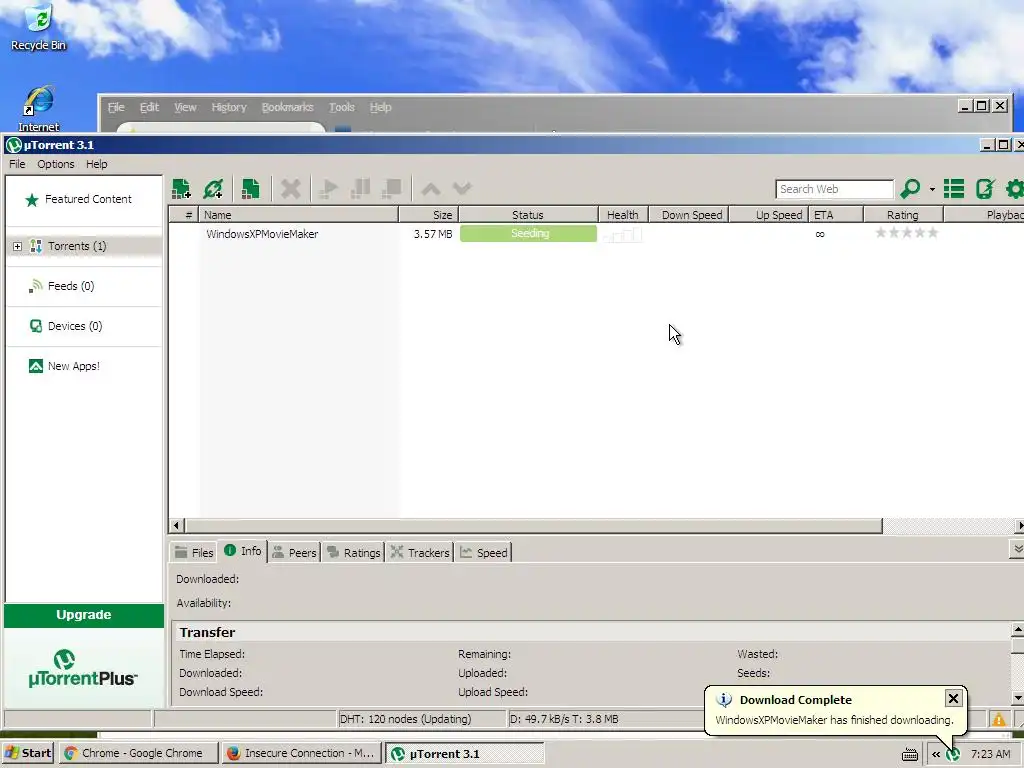Select the WindowsXPMovieMaker torrent row

596,234
